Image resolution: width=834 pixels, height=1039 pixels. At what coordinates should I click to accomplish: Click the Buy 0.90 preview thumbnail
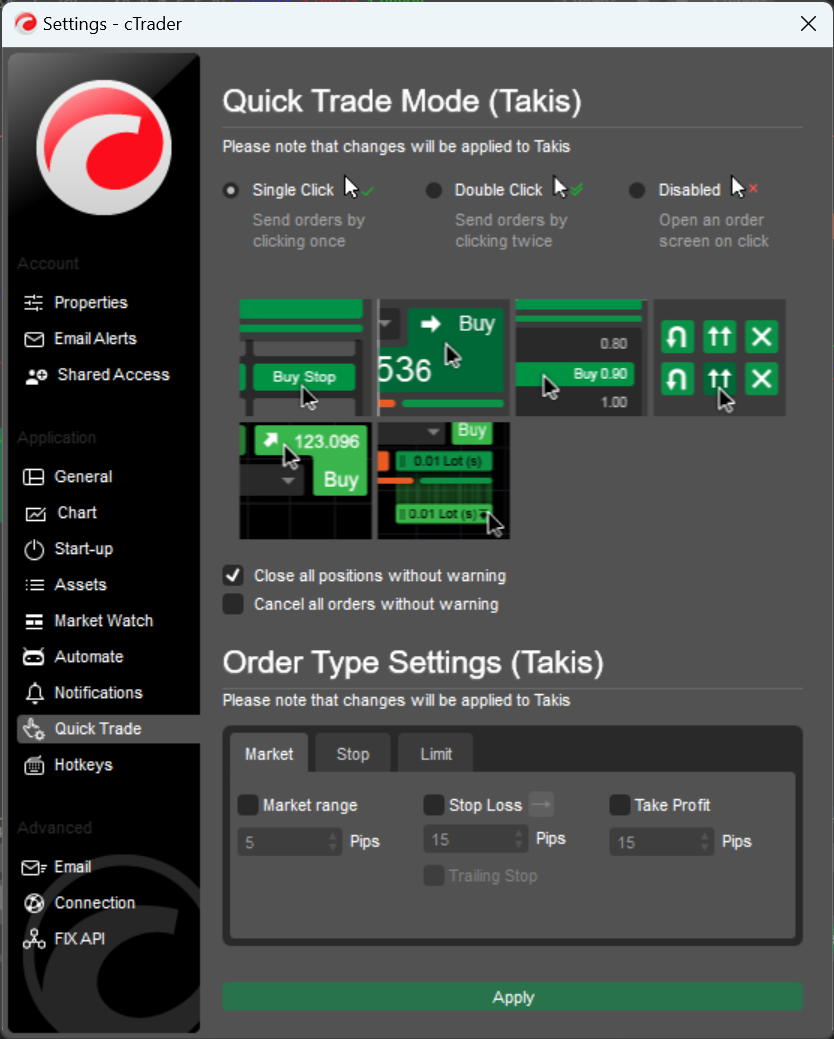click(x=582, y=358)
